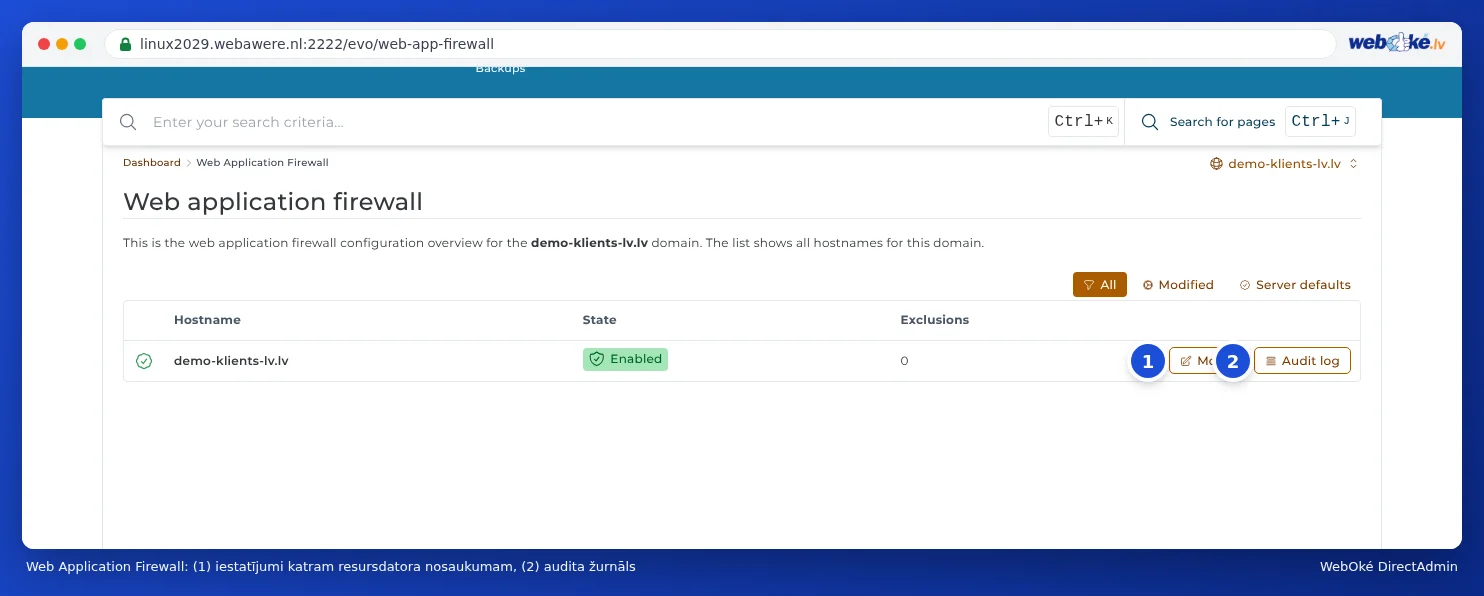Screen dimensions: 1484x596
Task: Click the Ctrl+J shortcut badge
Action: 1320,122
